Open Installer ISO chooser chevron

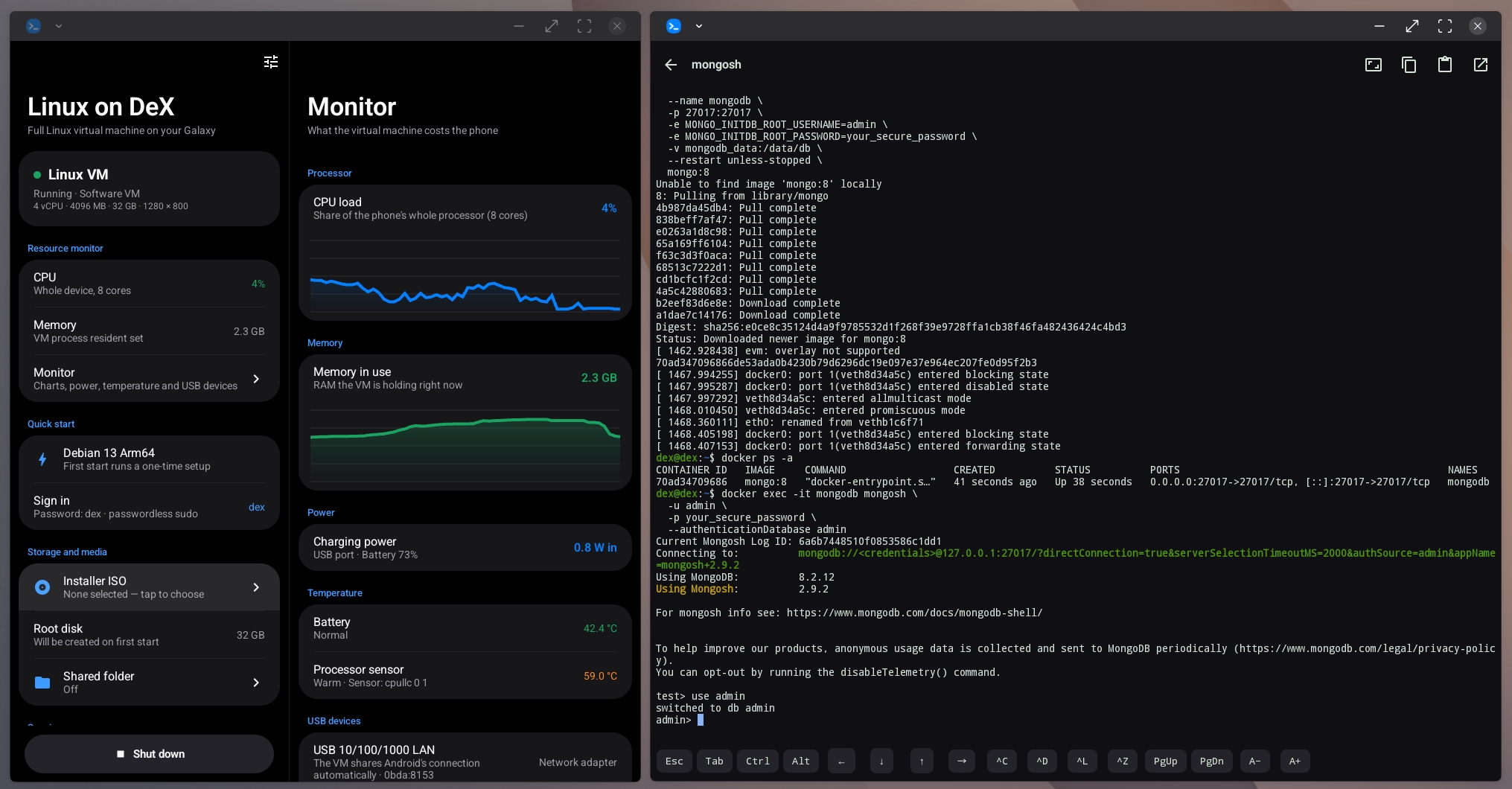(256, 587)
